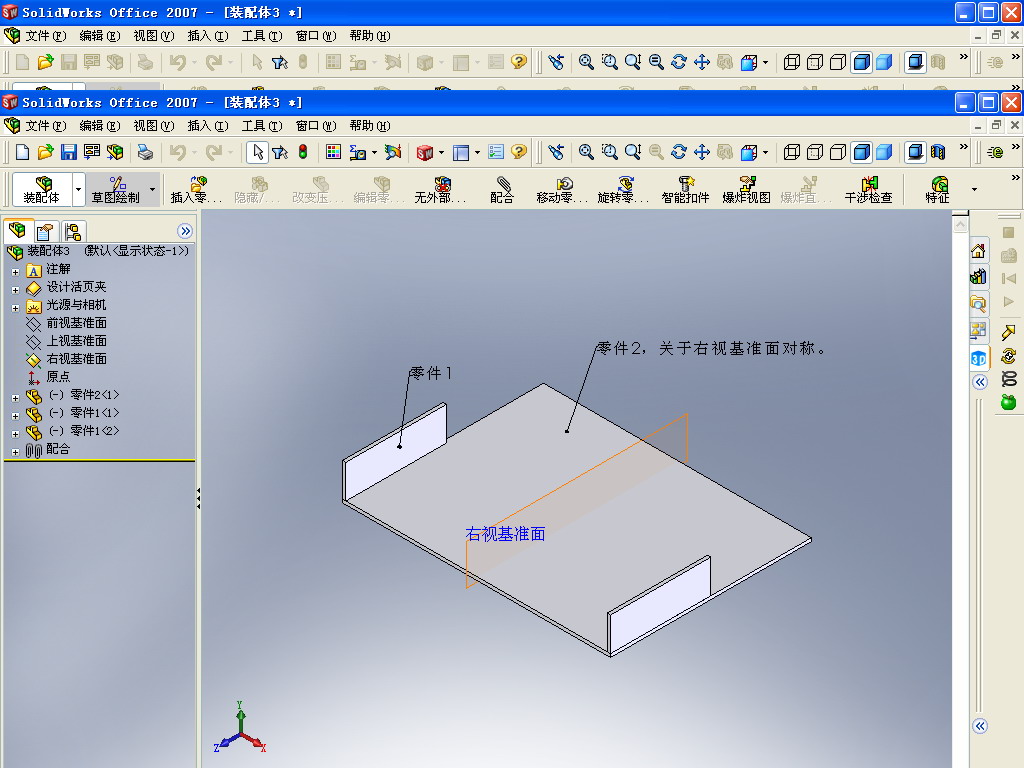The image size is (1024, 768).
Task: Click the New document icon in front window
Action: [22, 152]
